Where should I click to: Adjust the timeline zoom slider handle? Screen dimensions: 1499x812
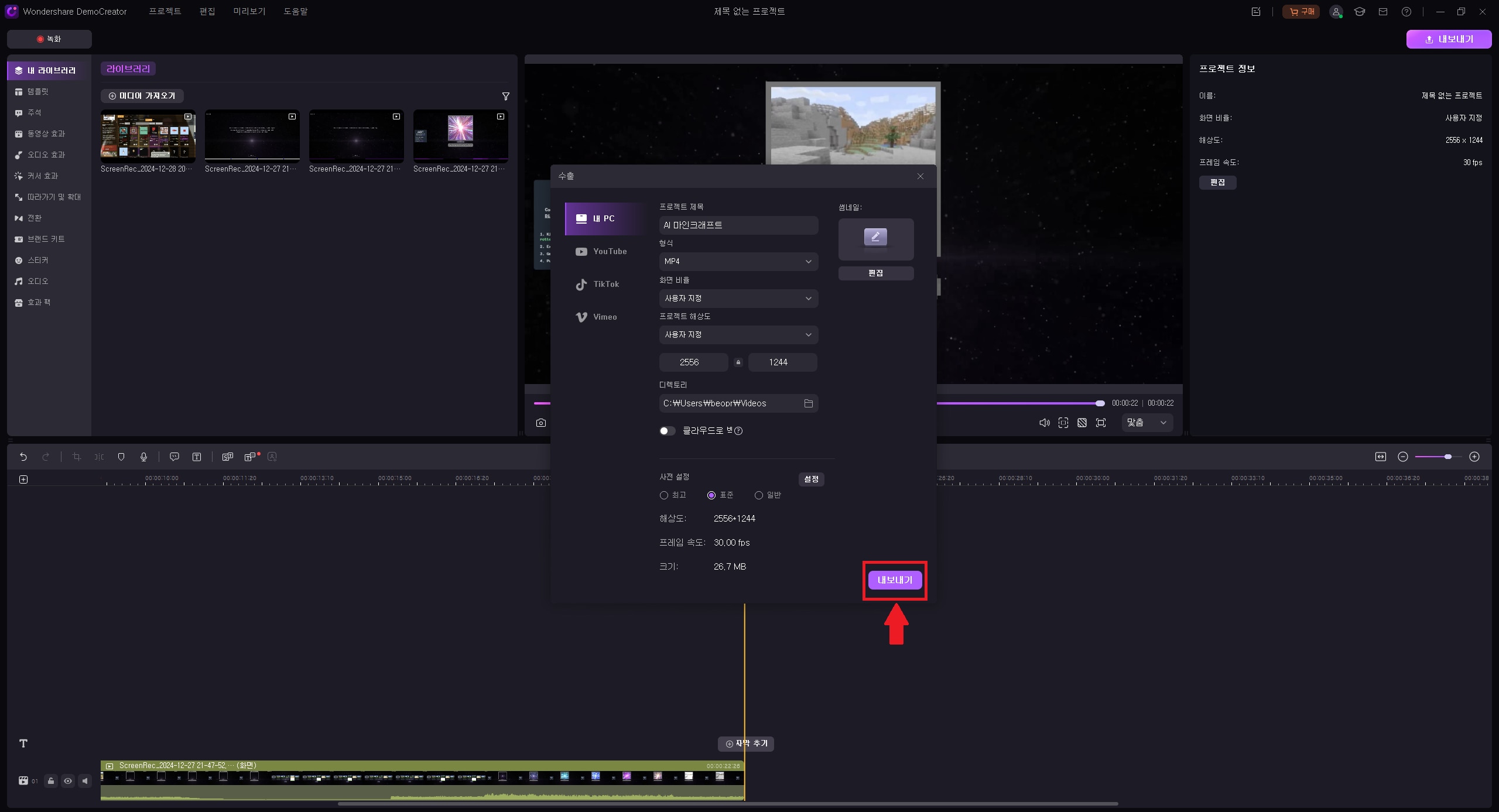pyautogui.click(x=1448, y=457)
